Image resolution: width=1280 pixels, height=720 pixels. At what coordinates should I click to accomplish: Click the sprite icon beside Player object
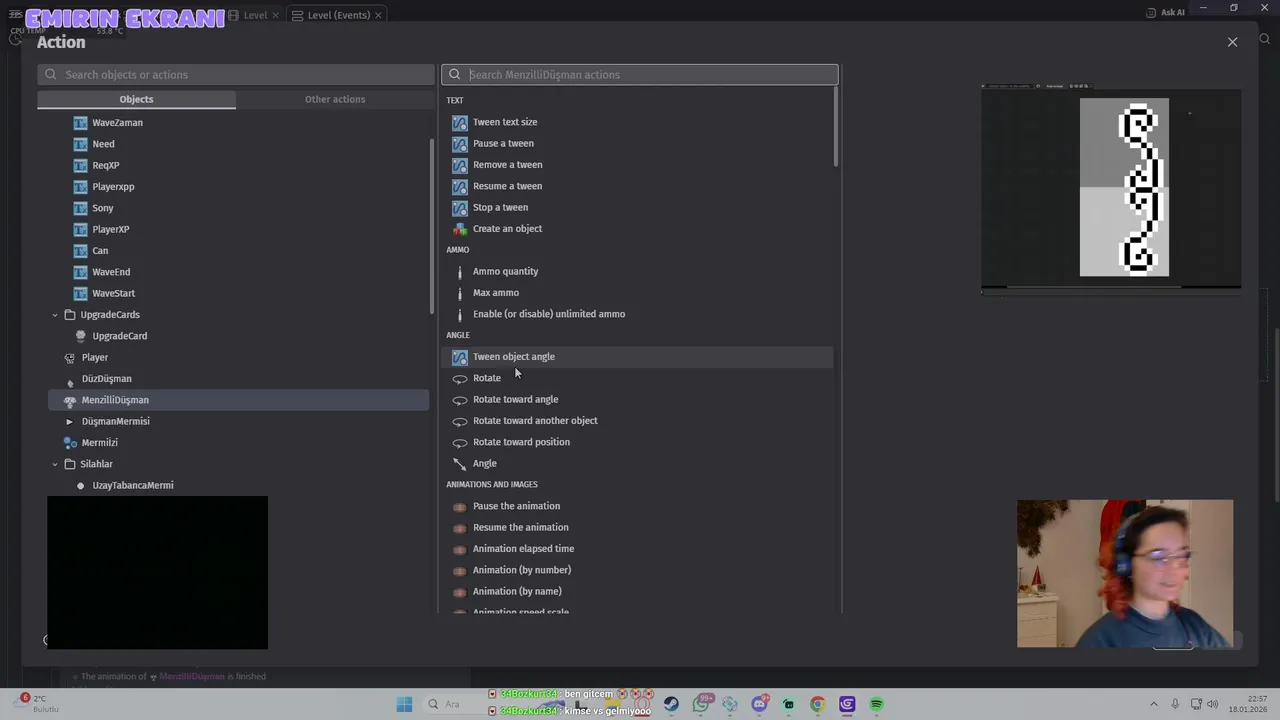pos(69,357)
